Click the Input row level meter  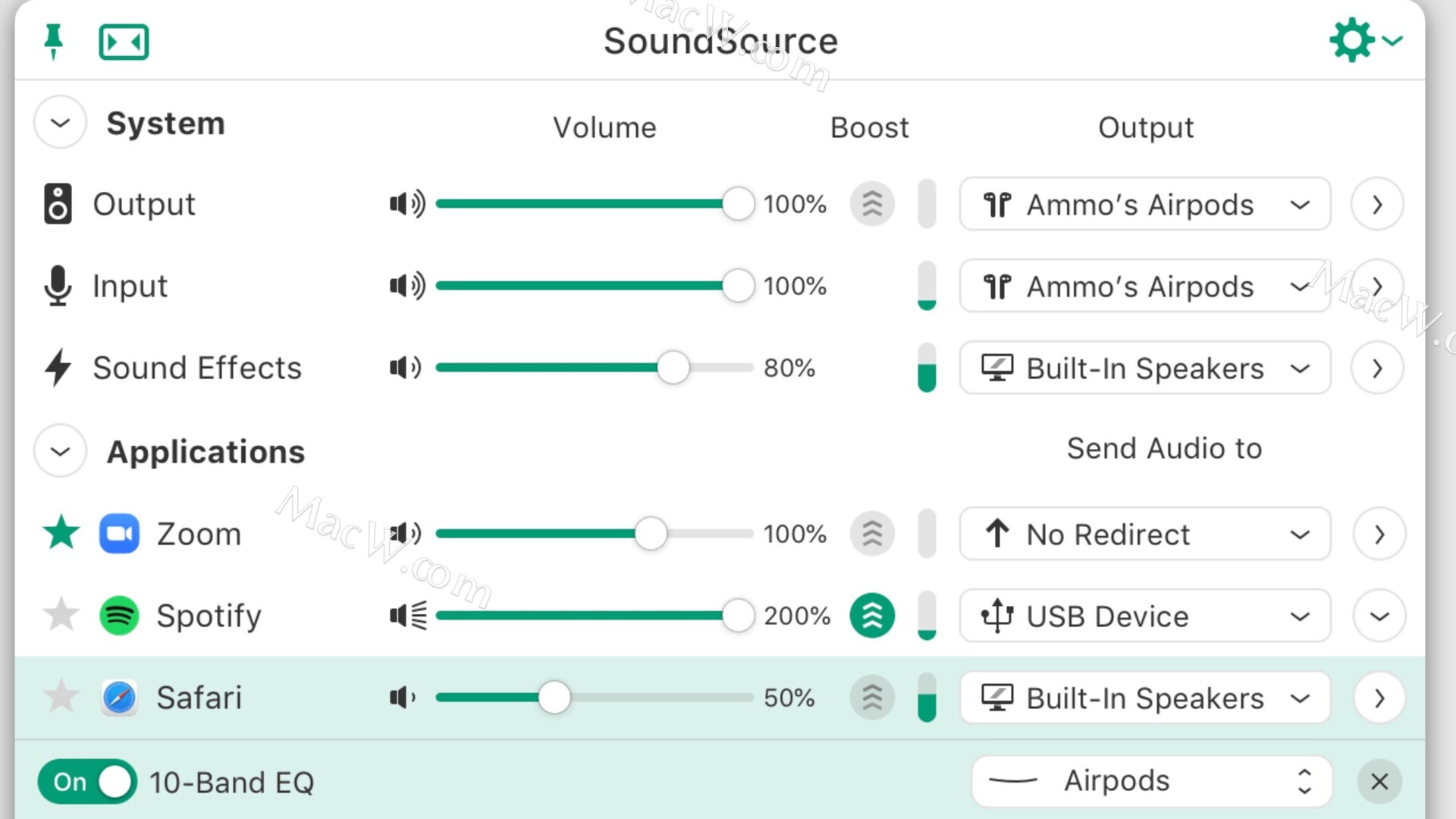(927, 285)
